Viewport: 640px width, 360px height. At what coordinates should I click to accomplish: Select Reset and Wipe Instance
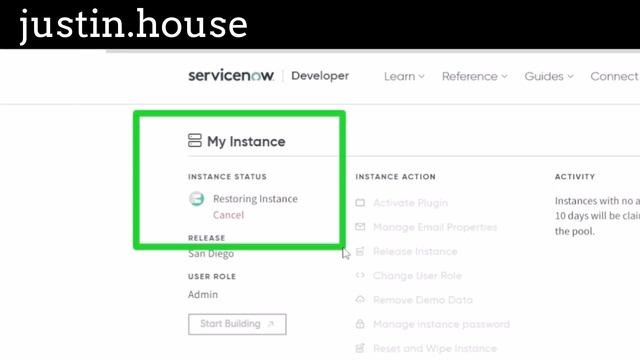pyautogui.click(x=435, y=348)
